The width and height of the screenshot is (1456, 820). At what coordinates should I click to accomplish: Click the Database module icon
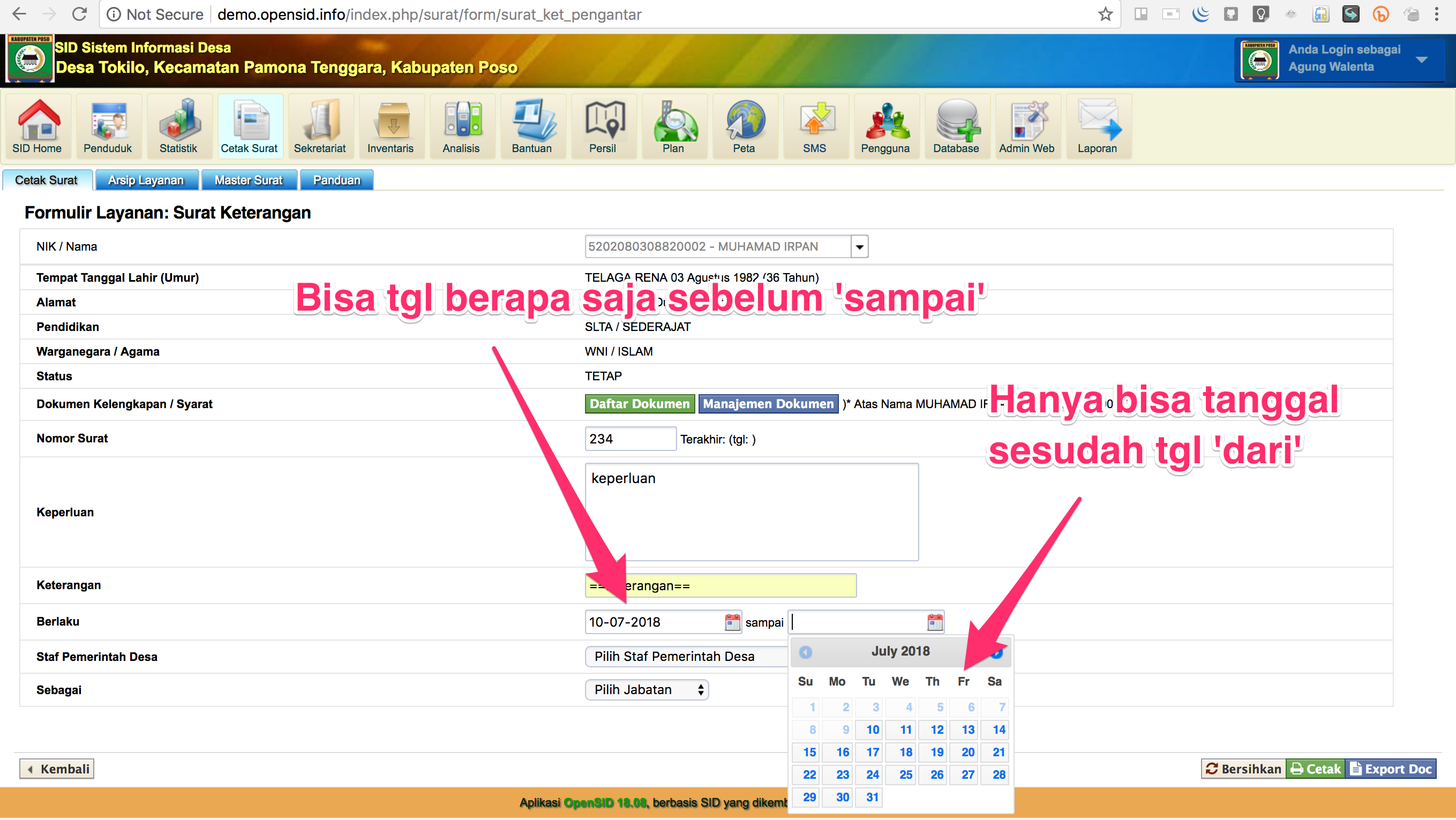tap(957, 125)
